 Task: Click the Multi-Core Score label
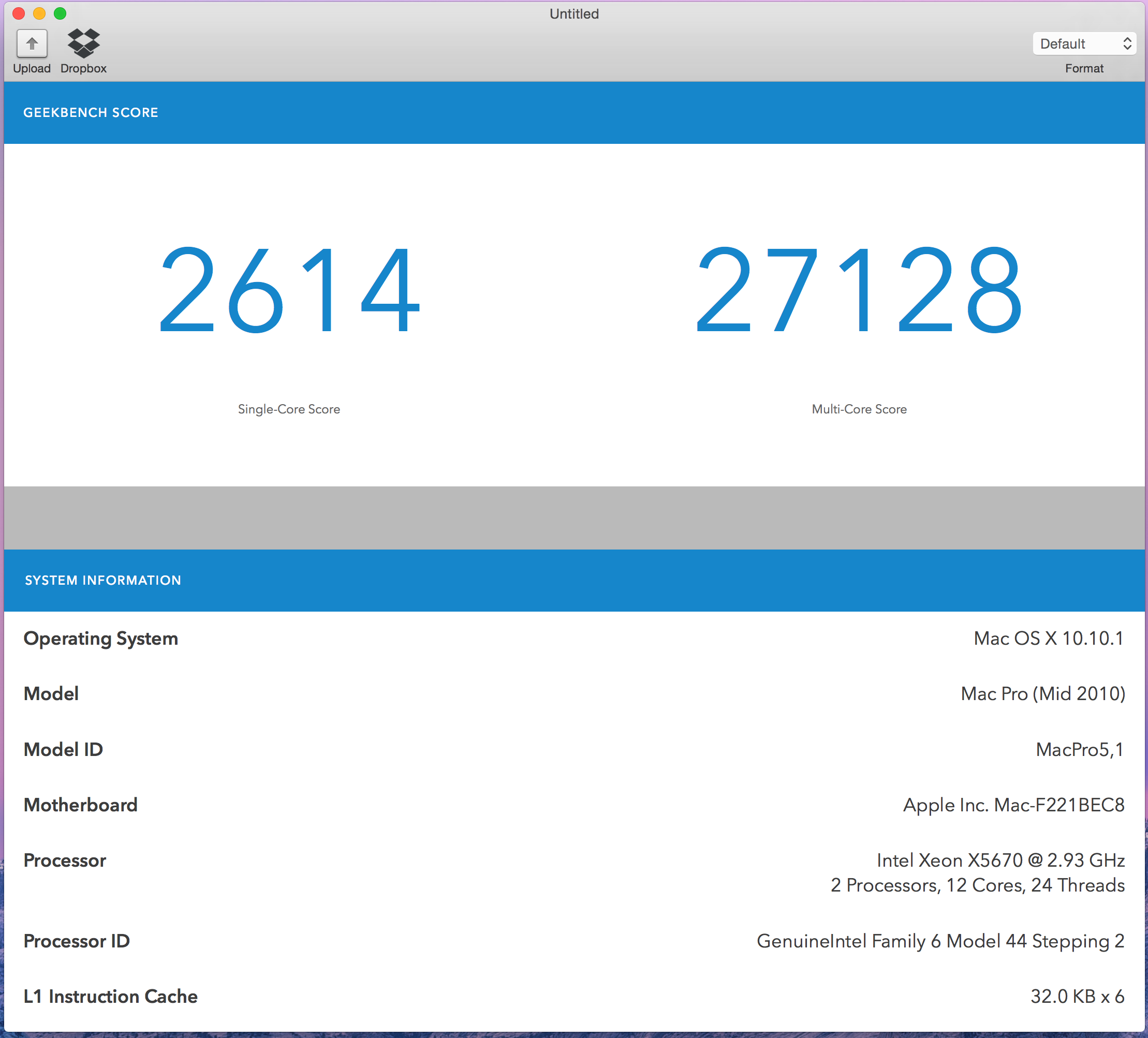[x=859, y=409]
